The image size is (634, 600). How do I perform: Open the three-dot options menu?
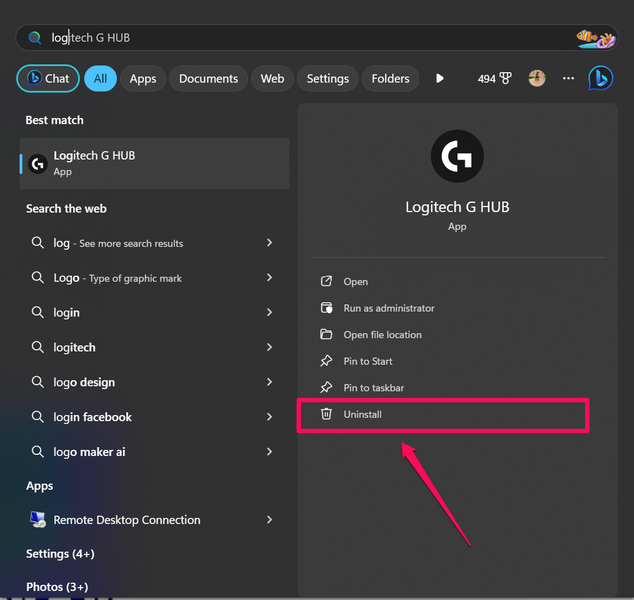pyautogui.click(x=568, y=78)
